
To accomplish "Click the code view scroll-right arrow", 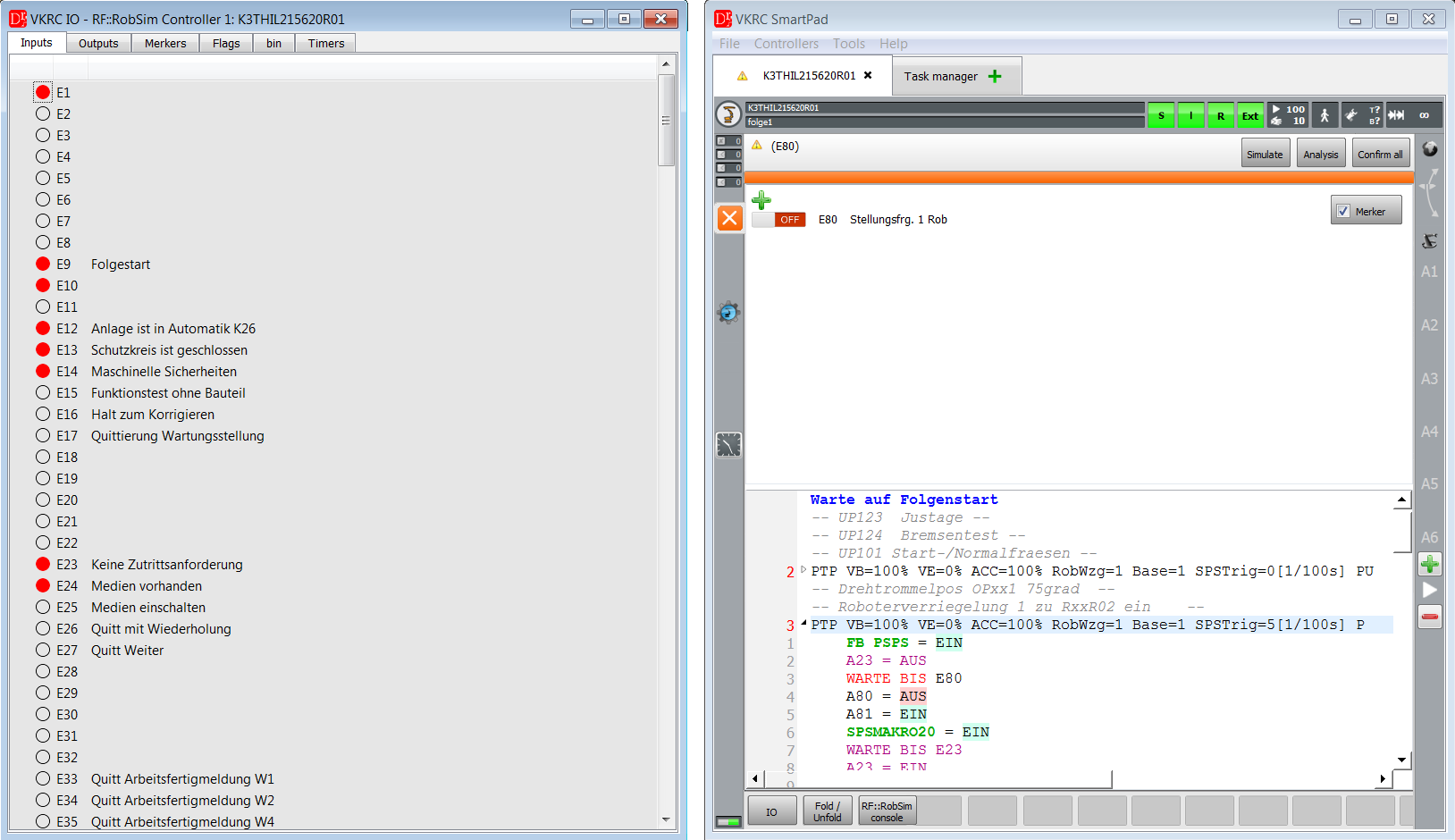I will [1383, 779].
